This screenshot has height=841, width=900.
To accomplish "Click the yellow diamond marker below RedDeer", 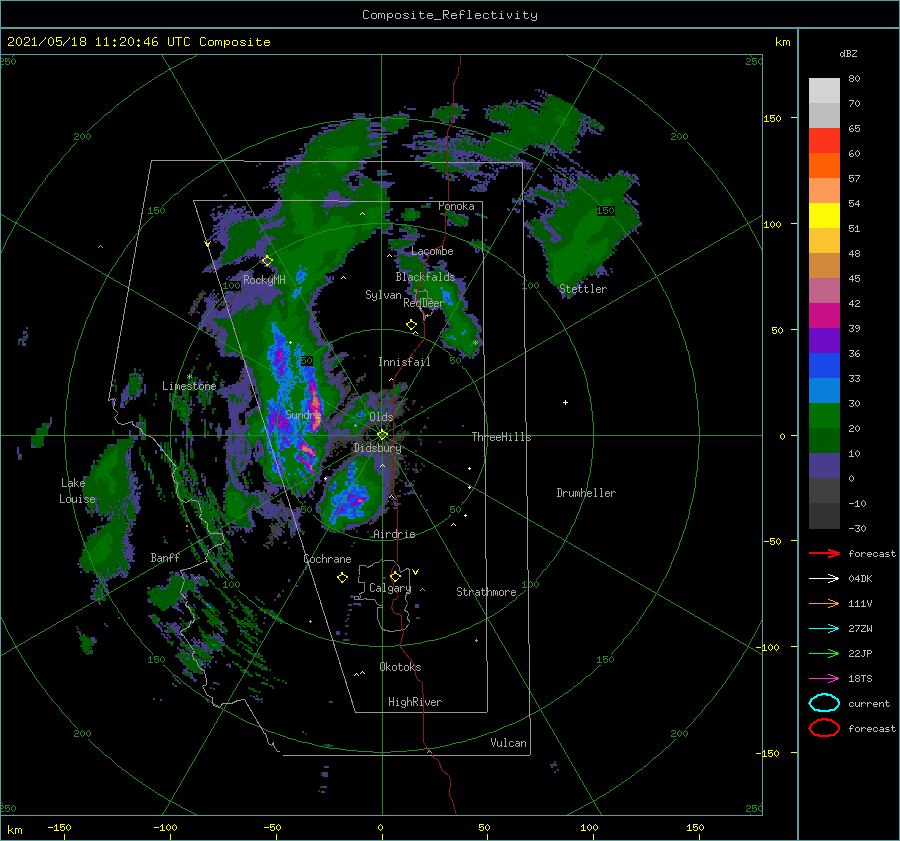I will coord(411,325).
